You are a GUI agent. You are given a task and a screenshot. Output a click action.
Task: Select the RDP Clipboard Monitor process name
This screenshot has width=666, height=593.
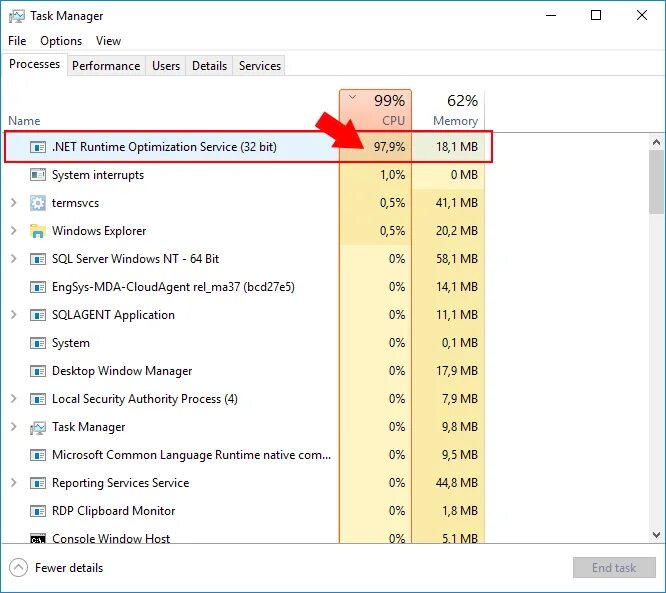(113, 511)
